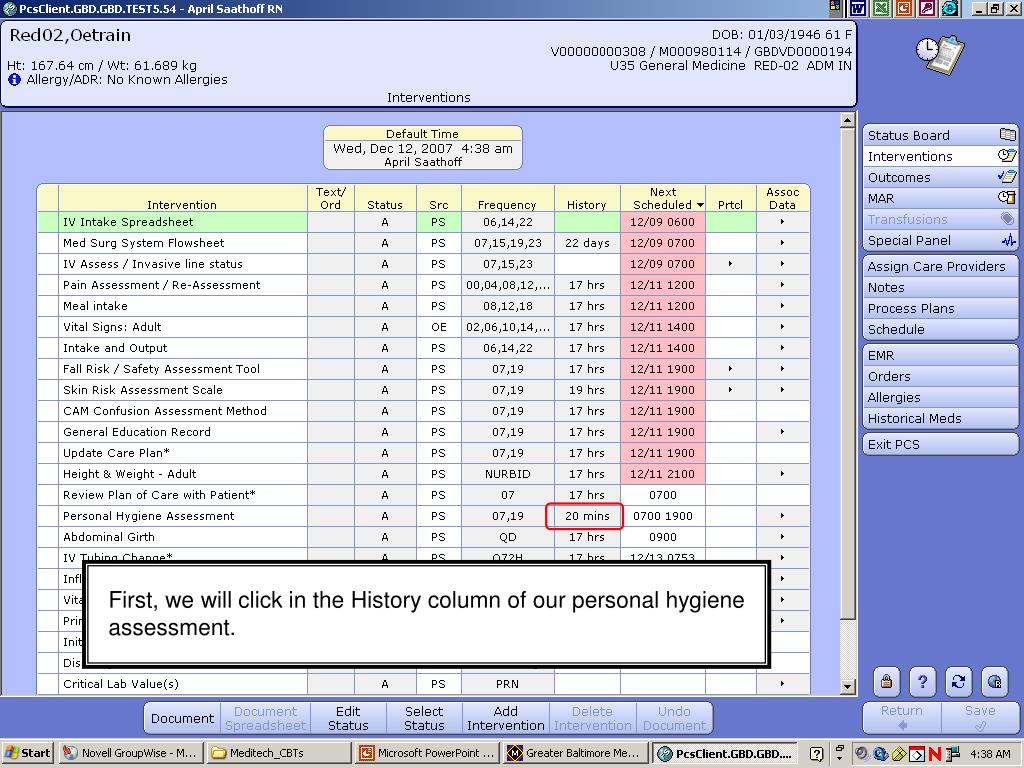This screenshot has height=768, width=1024.
Task: Expand Assoc Data for Vital Signs: Adult
Action: click(x=782, y=327)
